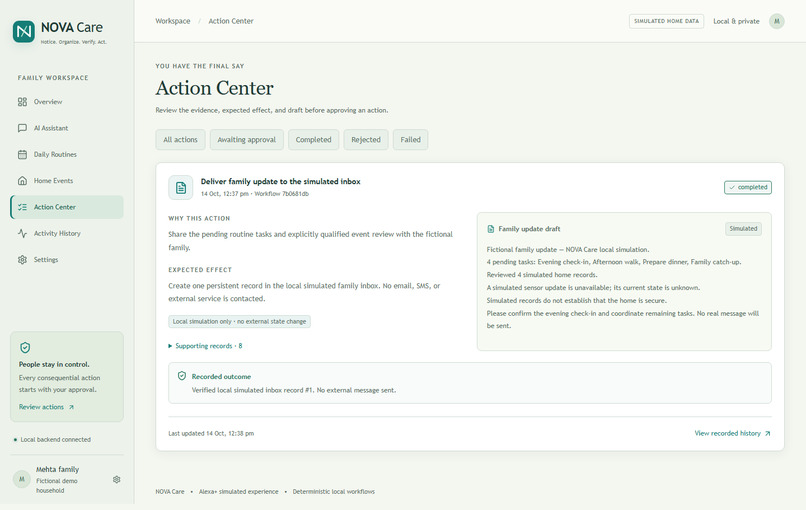Click the Recorded outcome shield icon
The image size is (806, 510).
tap(181, 376)
